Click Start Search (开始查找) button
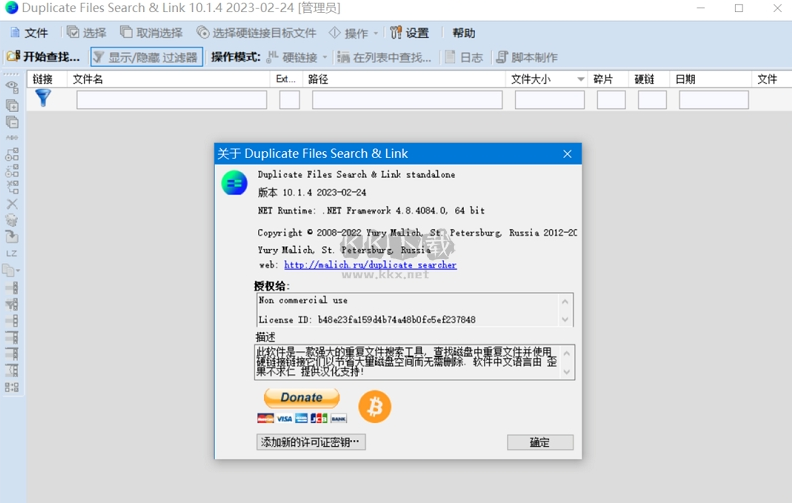Viewport: 792px width, 503px height. [44, 57]
